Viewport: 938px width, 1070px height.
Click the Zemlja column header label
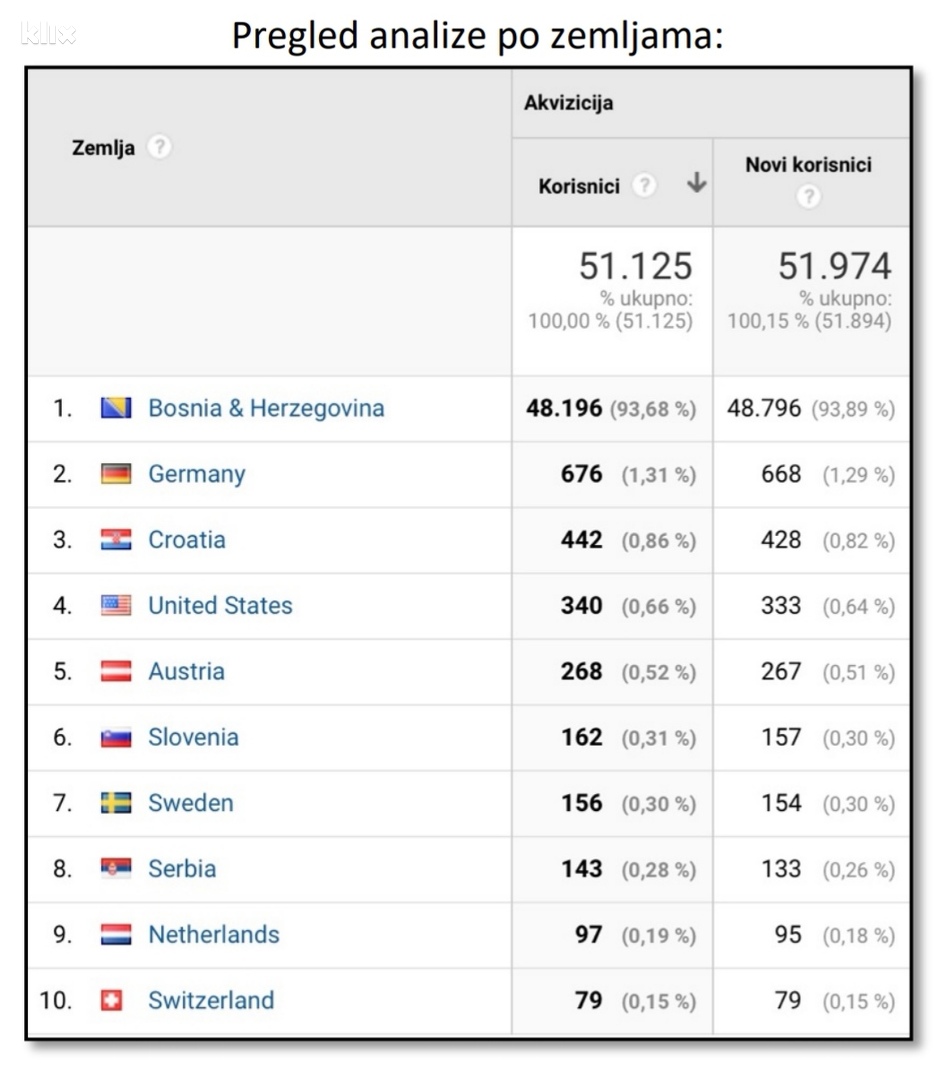point(103,148)
